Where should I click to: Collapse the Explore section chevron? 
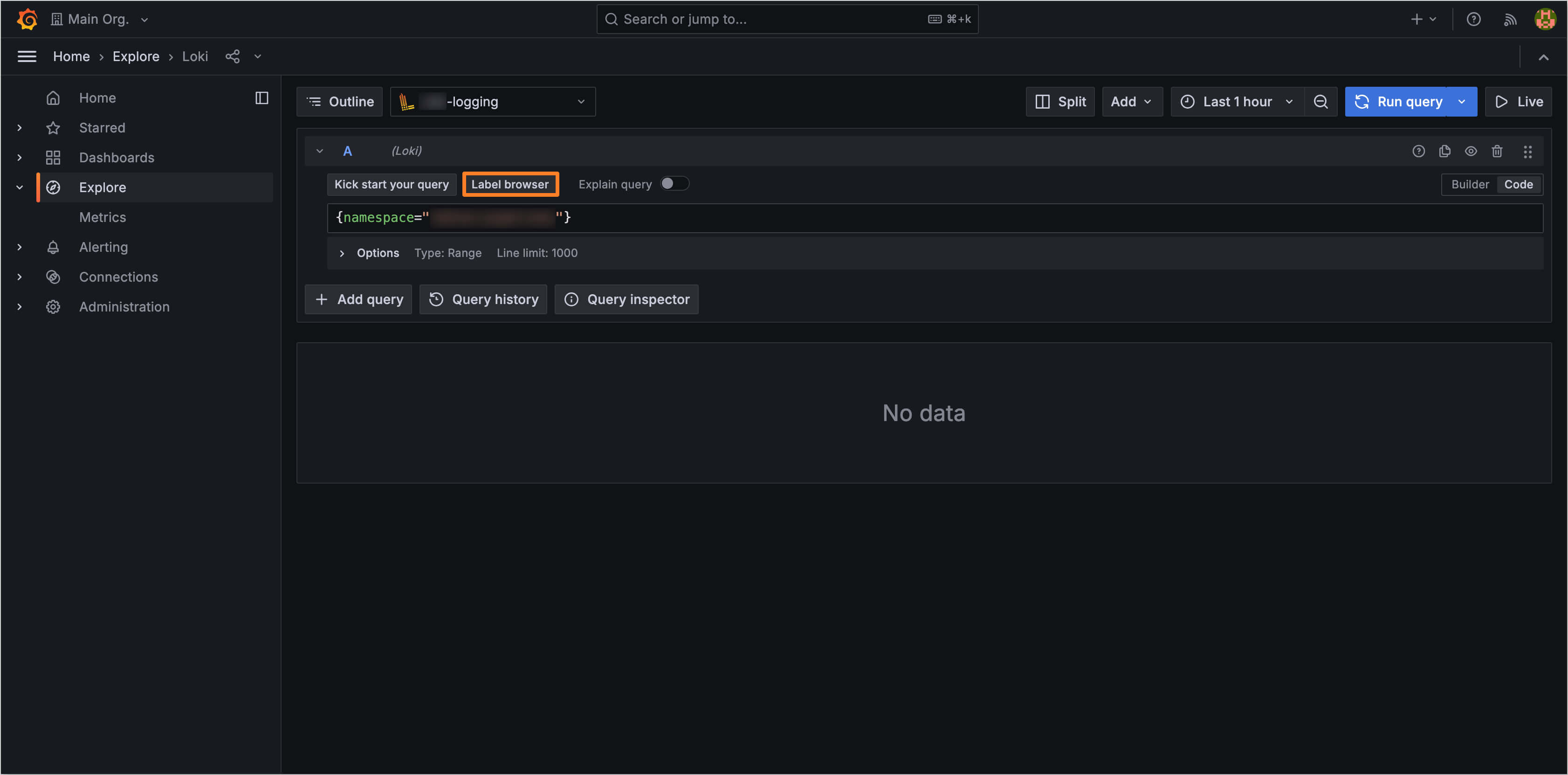[x=20, y=187]
